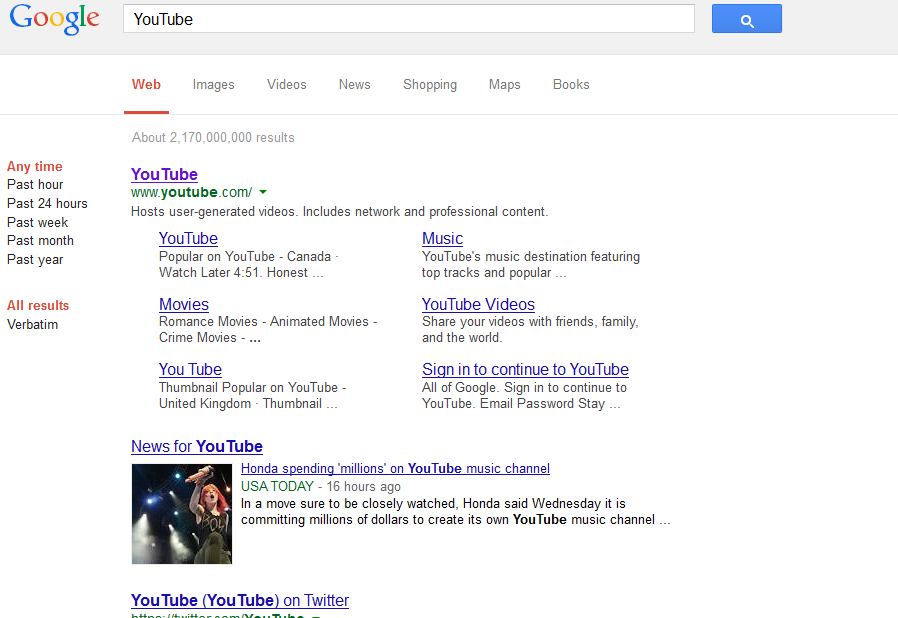Click the concert news thumbnail image

pyautogui.click(x=181, y=513)
